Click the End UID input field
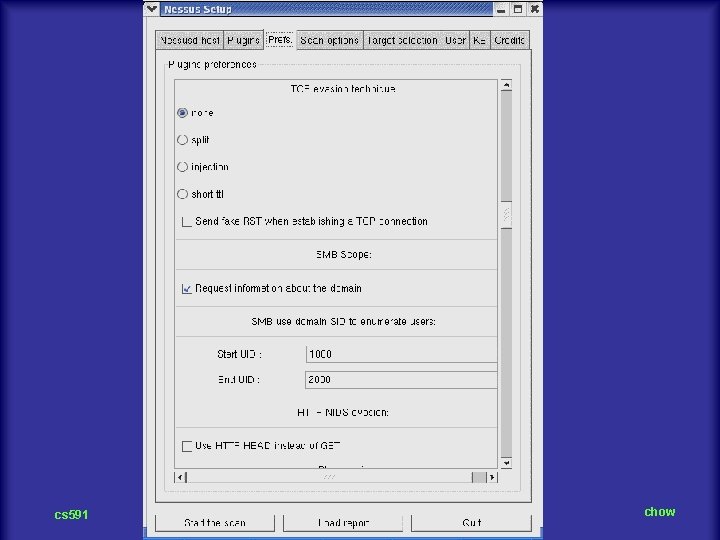The image size is (720, 540). (401, 380)
